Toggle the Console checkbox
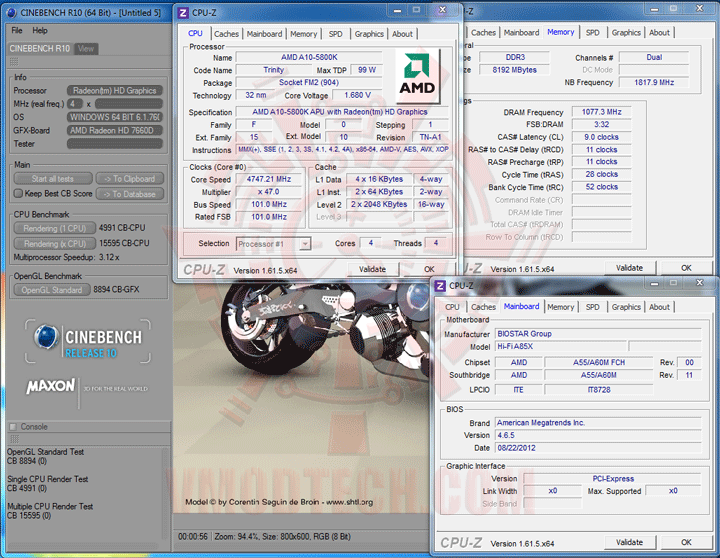This screenshot has height=558, width=720. [x=13, y=427]
